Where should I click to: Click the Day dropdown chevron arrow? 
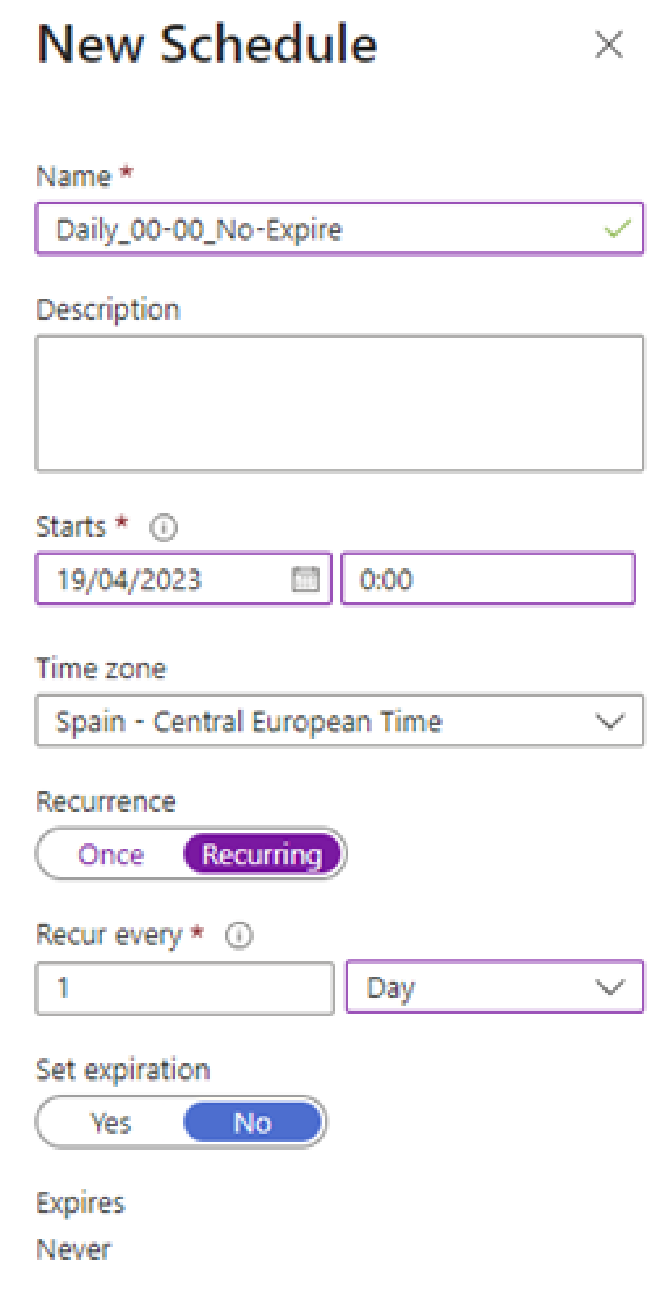pos(609,988)
